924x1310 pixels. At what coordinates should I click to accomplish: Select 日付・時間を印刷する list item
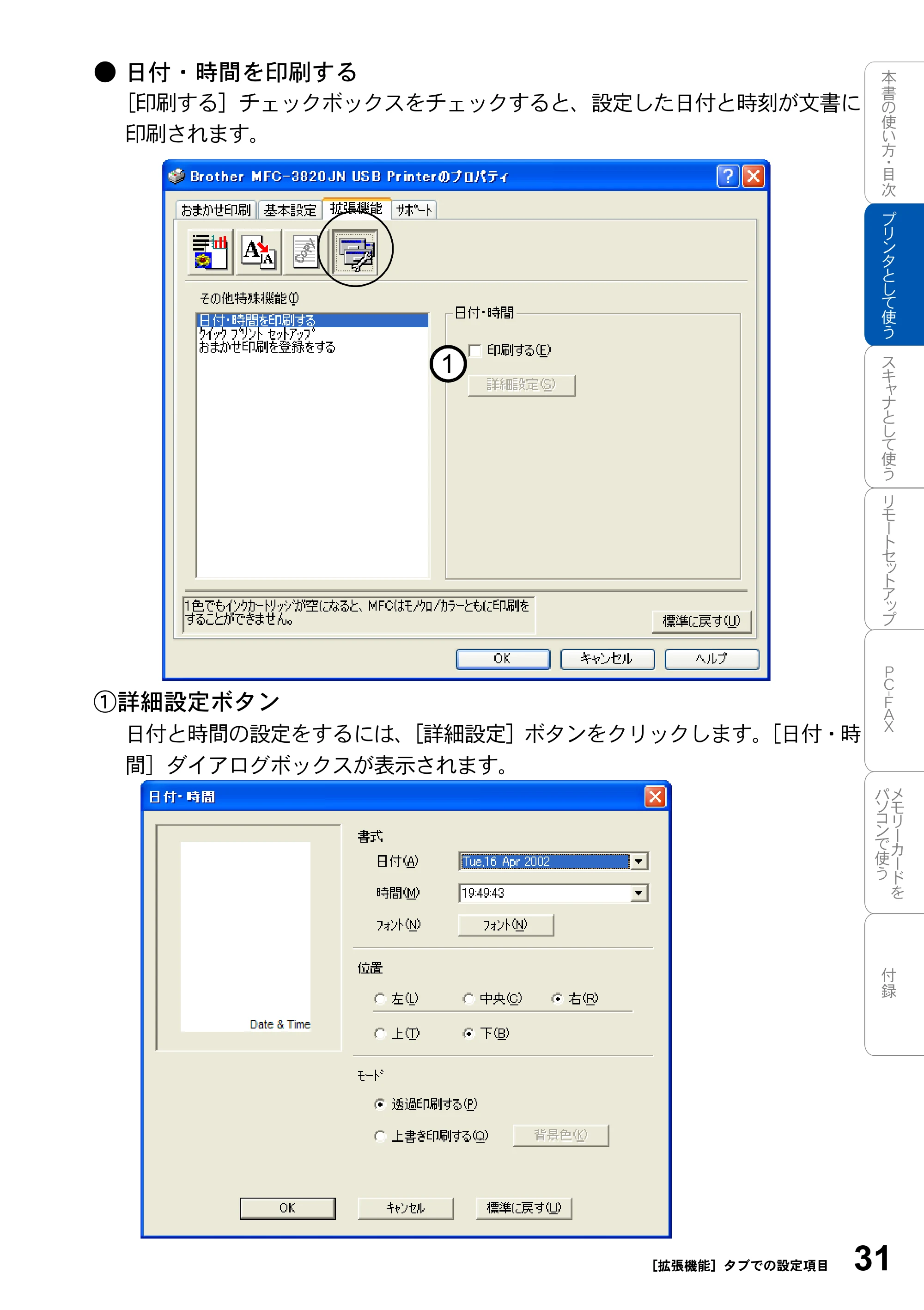point(312,320)
